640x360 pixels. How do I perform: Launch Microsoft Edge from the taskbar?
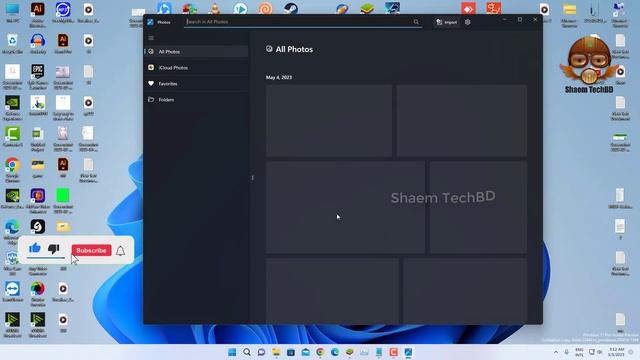pyautogui.click(x=335, y=352)
